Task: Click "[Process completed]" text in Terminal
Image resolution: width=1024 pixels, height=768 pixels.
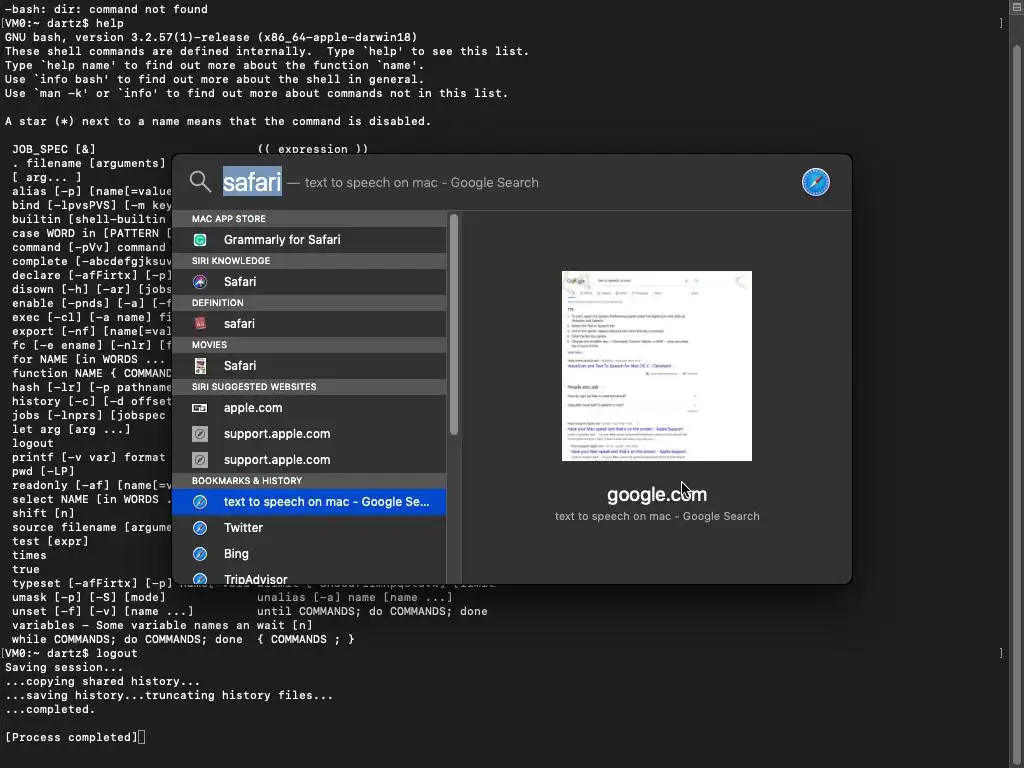Action: pyautogui.click(x=71, y=737)
